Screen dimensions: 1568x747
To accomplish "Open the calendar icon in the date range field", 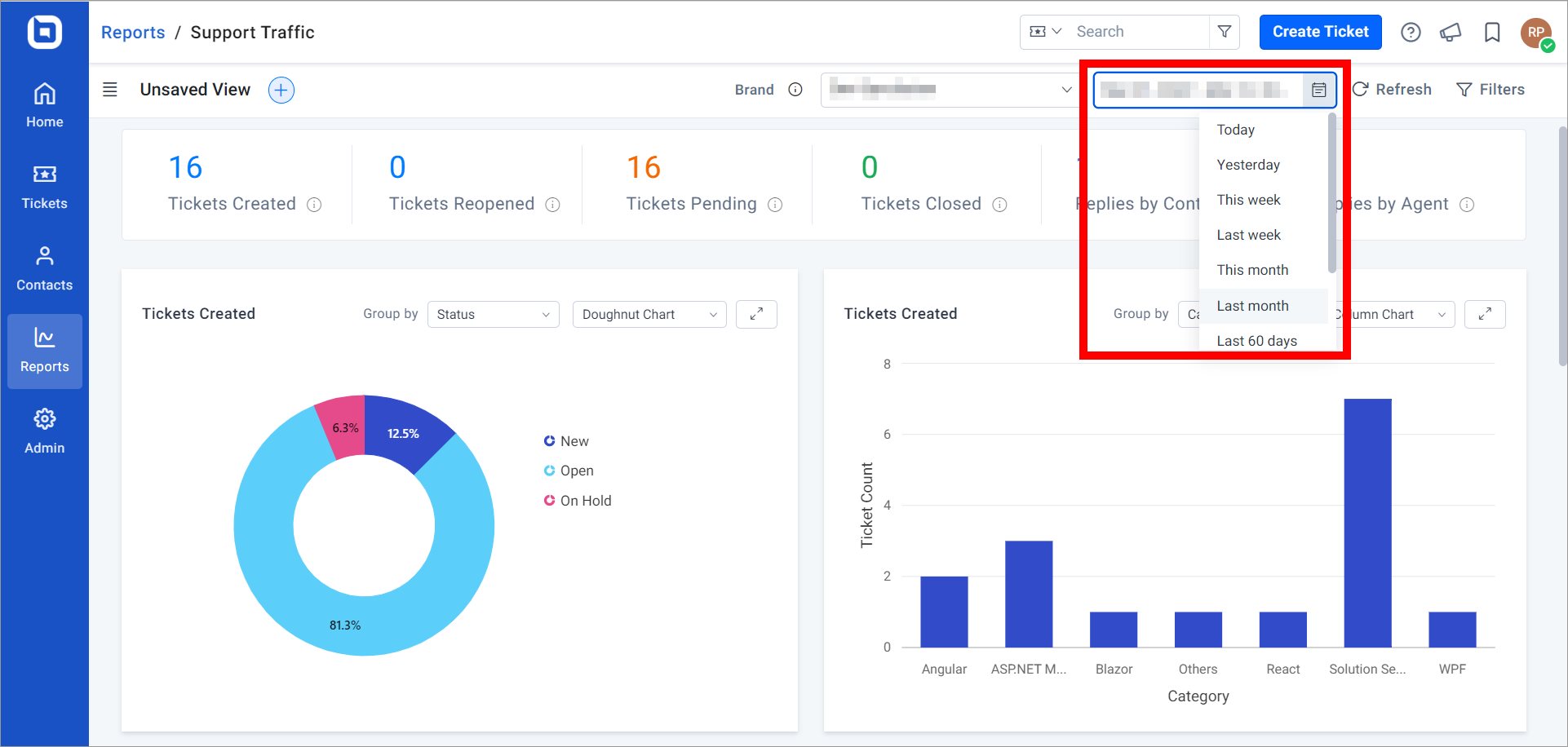I will 1319,90.
